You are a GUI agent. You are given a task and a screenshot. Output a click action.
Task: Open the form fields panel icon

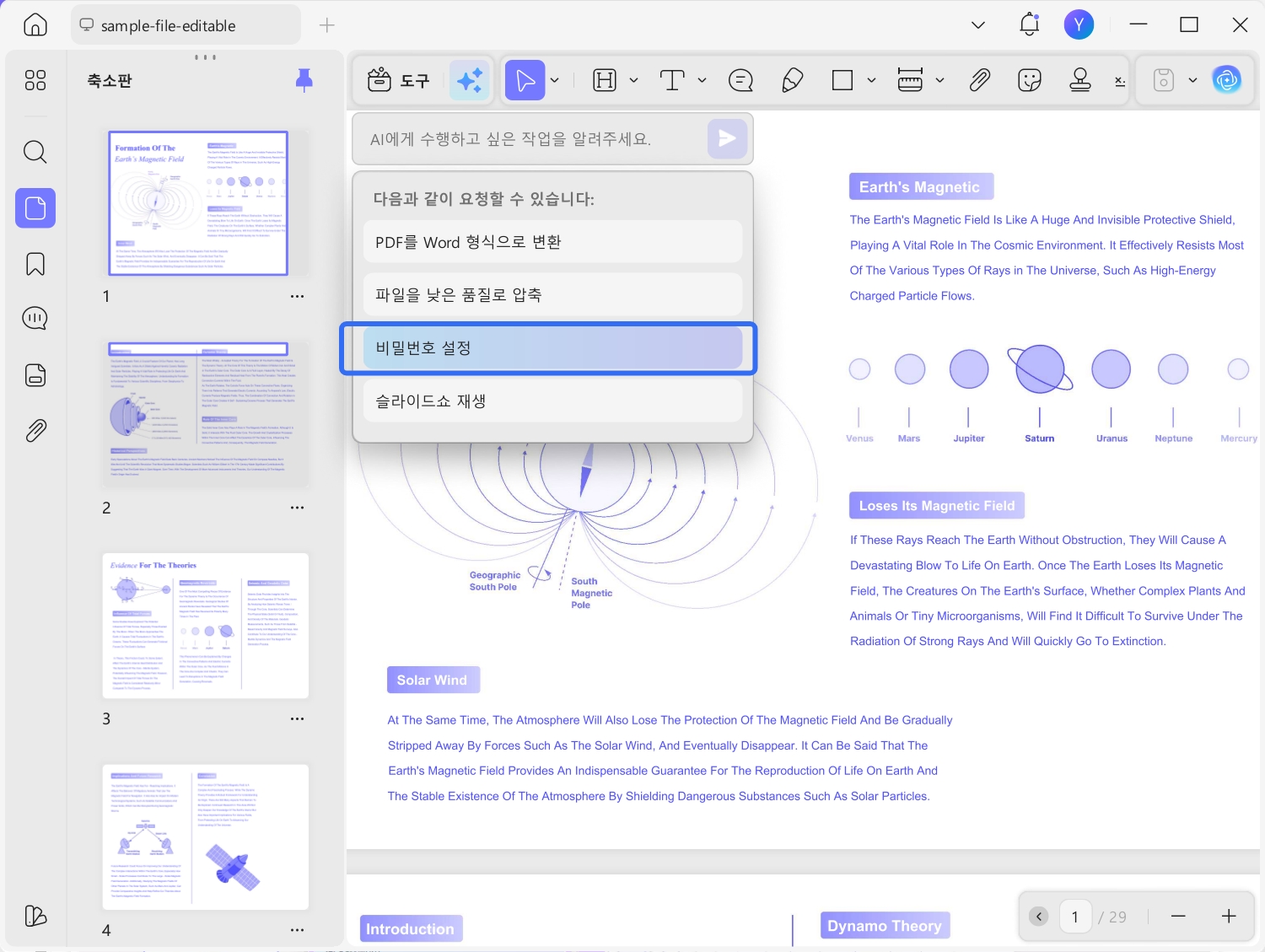pos(35,375)
